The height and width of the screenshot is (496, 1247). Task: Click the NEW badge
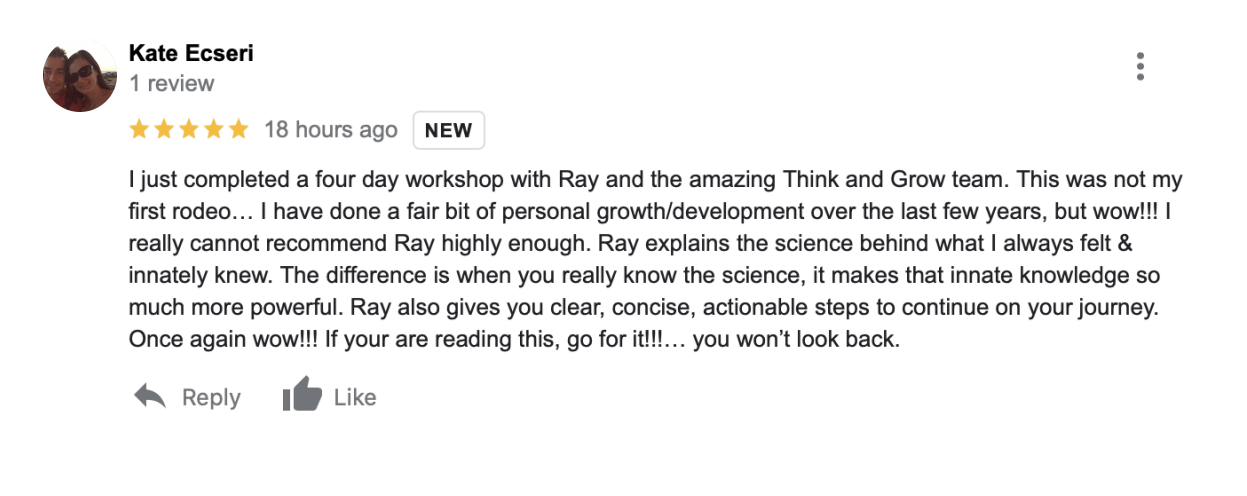coord(449,131)
